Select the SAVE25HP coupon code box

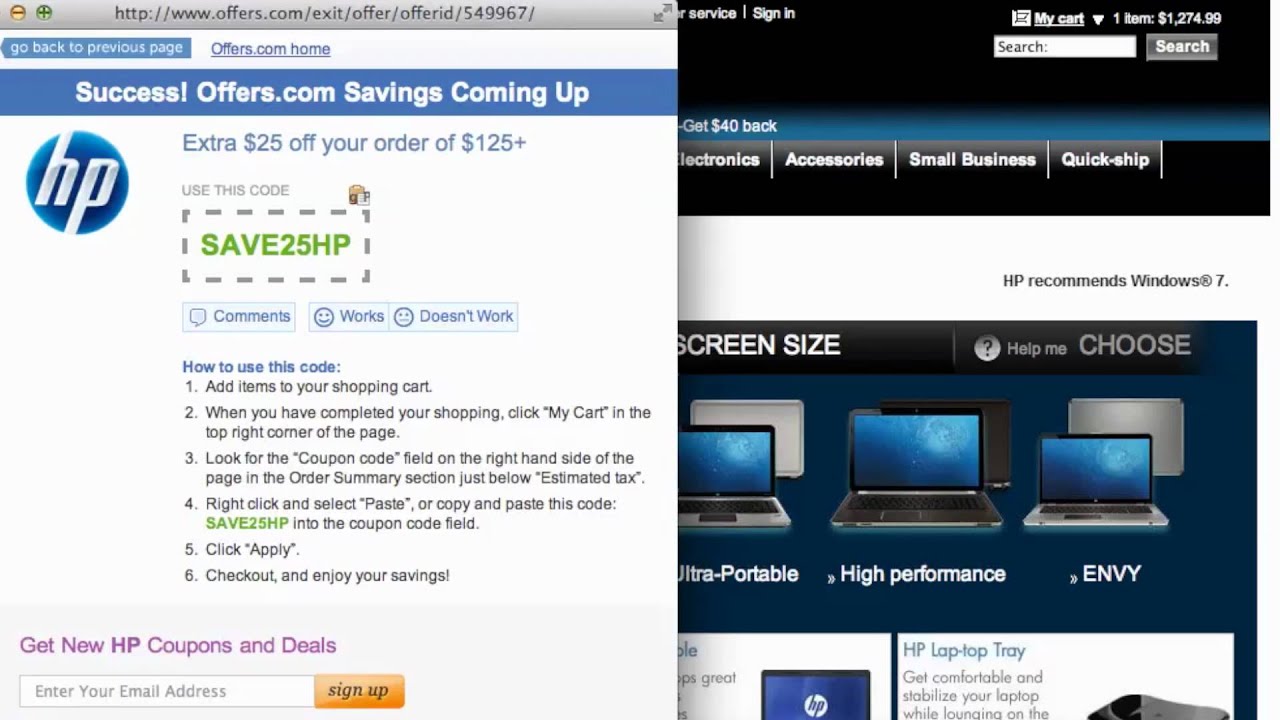276,246
